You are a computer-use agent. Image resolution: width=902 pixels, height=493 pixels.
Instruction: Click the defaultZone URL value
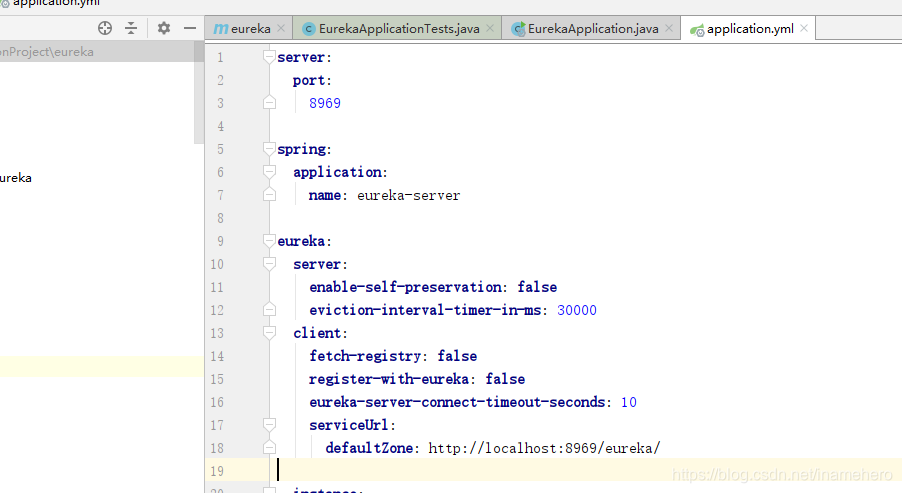pos(544,448)
